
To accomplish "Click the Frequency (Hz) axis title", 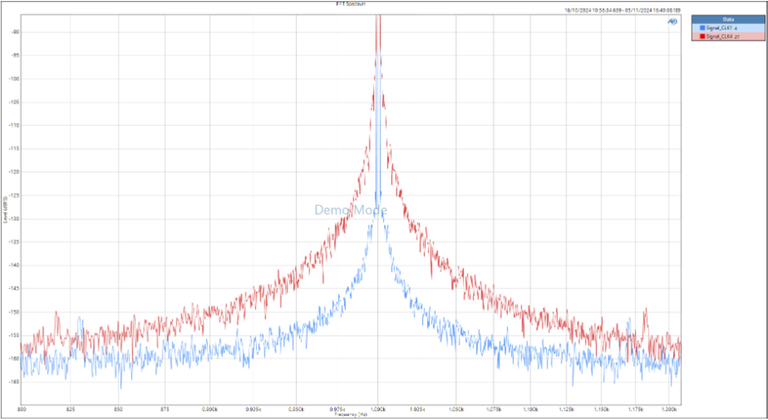I will pyautogui.click(x=351, y=414).
